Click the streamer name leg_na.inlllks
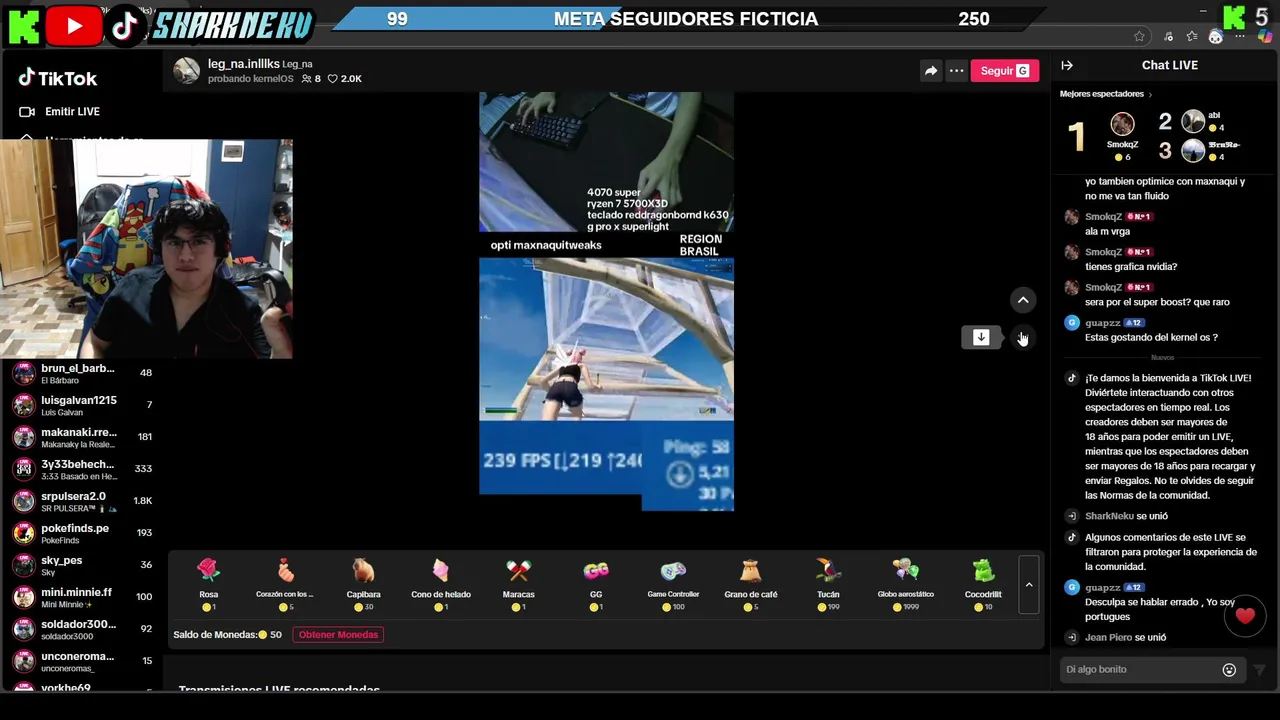Image resolution: width=1280 pixels, height=720 pixels. [243, 64]
